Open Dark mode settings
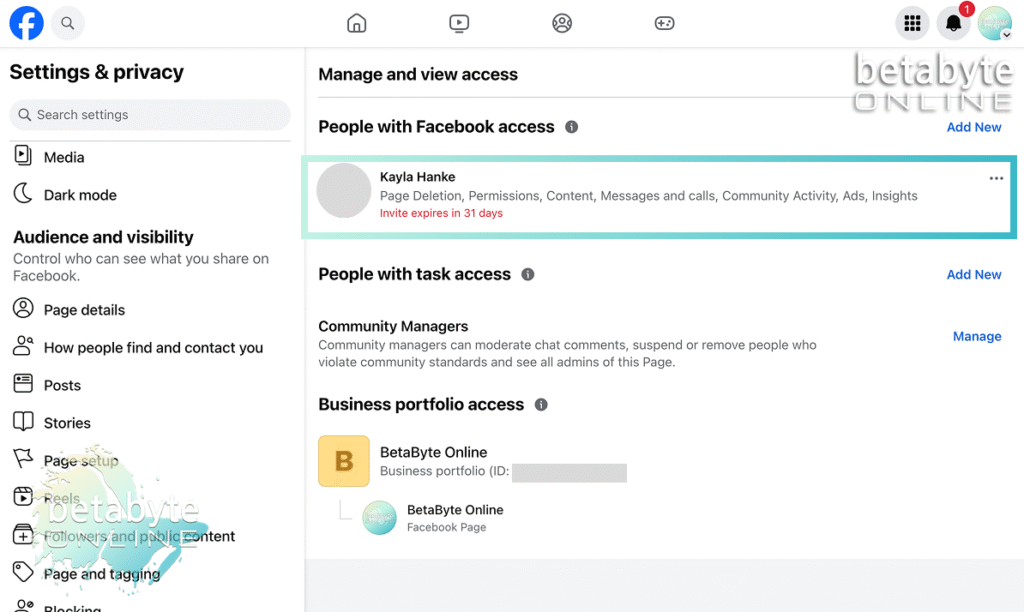This screenshot has height=612, width=1024. tap(80, 195)
